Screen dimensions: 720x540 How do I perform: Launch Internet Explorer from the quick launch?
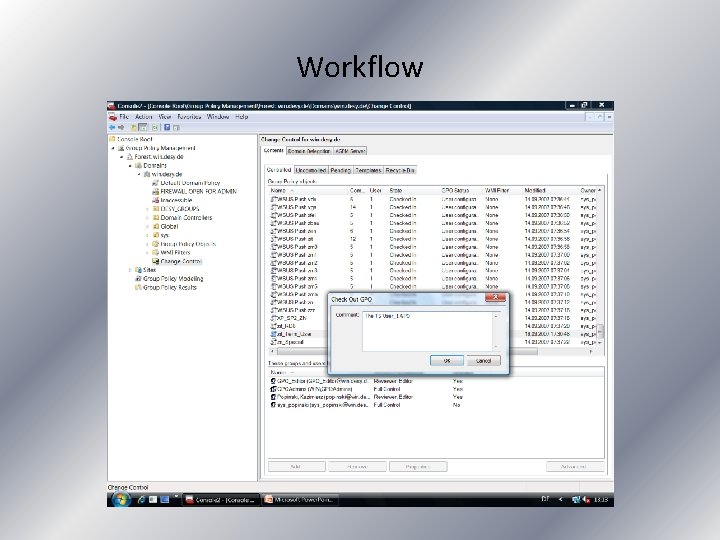point(141,499)
